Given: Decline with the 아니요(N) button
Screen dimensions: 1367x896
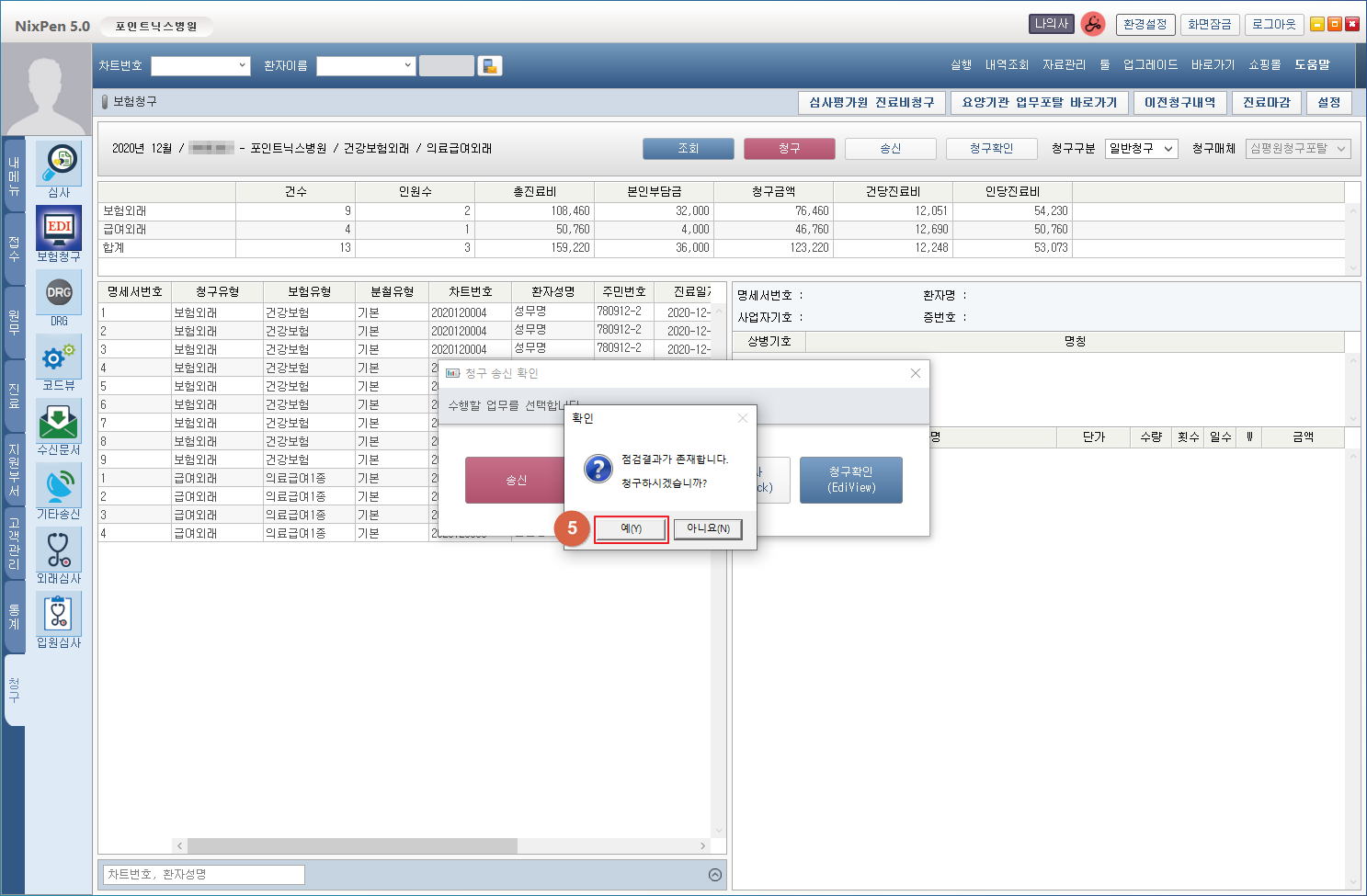Looking at the screenshot, I should 708,529.
